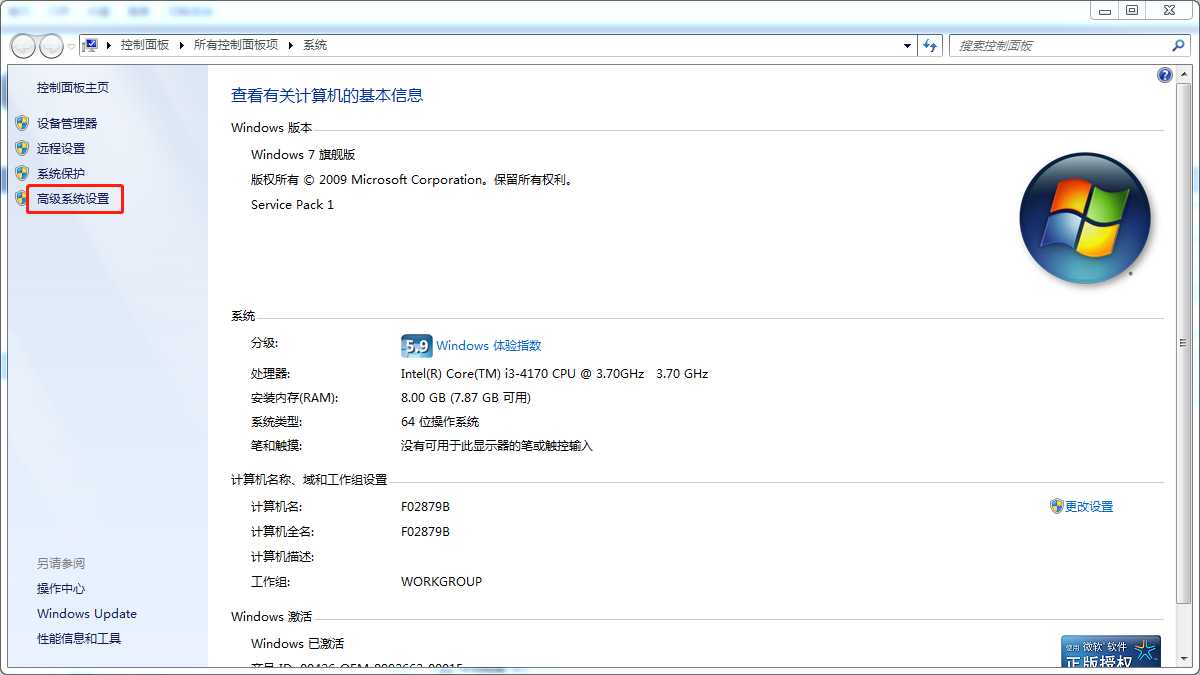Select 控制面板 in the address breadcrumb
Viewport: 1200px width, 675px height.
144,45
